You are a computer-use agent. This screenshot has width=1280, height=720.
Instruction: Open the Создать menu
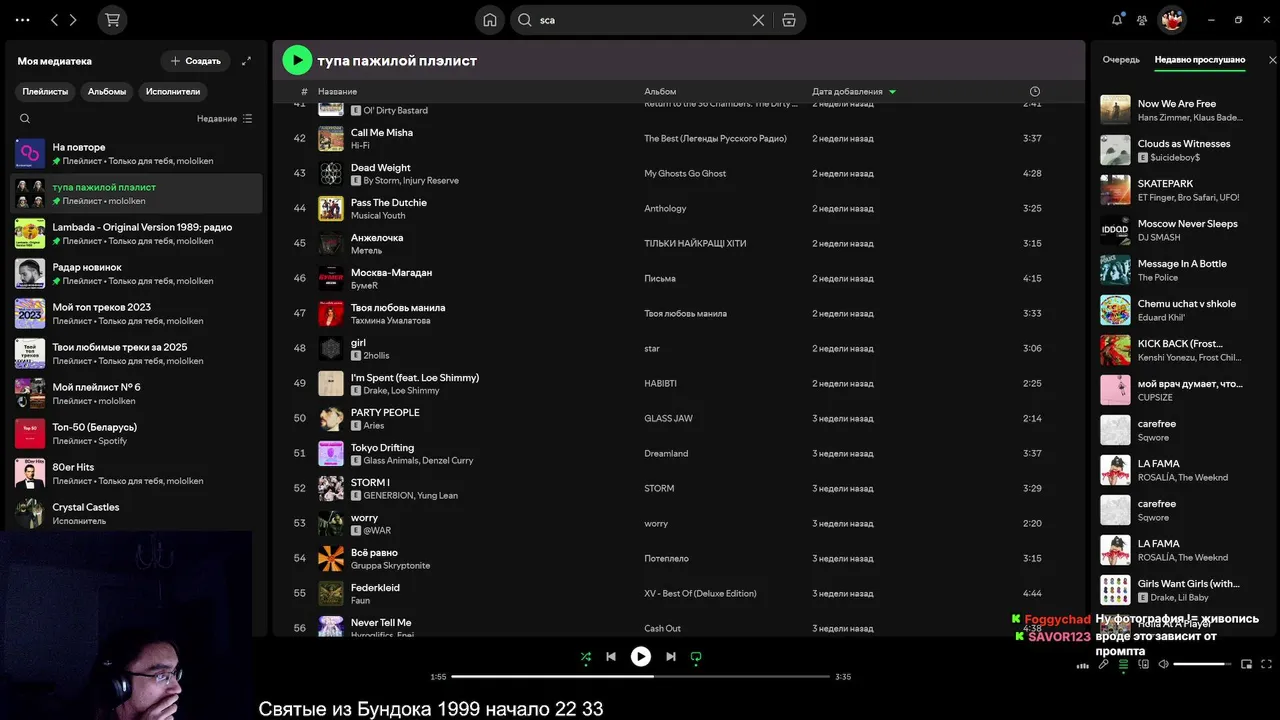coord(195,61)
